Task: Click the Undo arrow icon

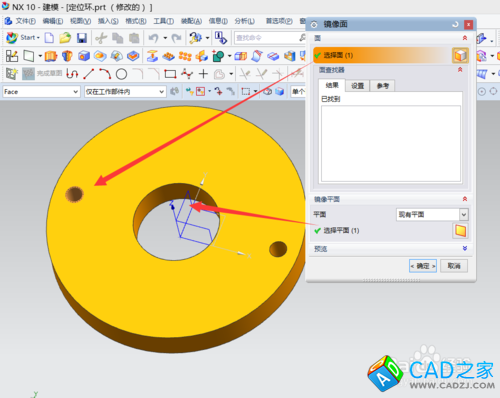Action: (x=153, y=38)
